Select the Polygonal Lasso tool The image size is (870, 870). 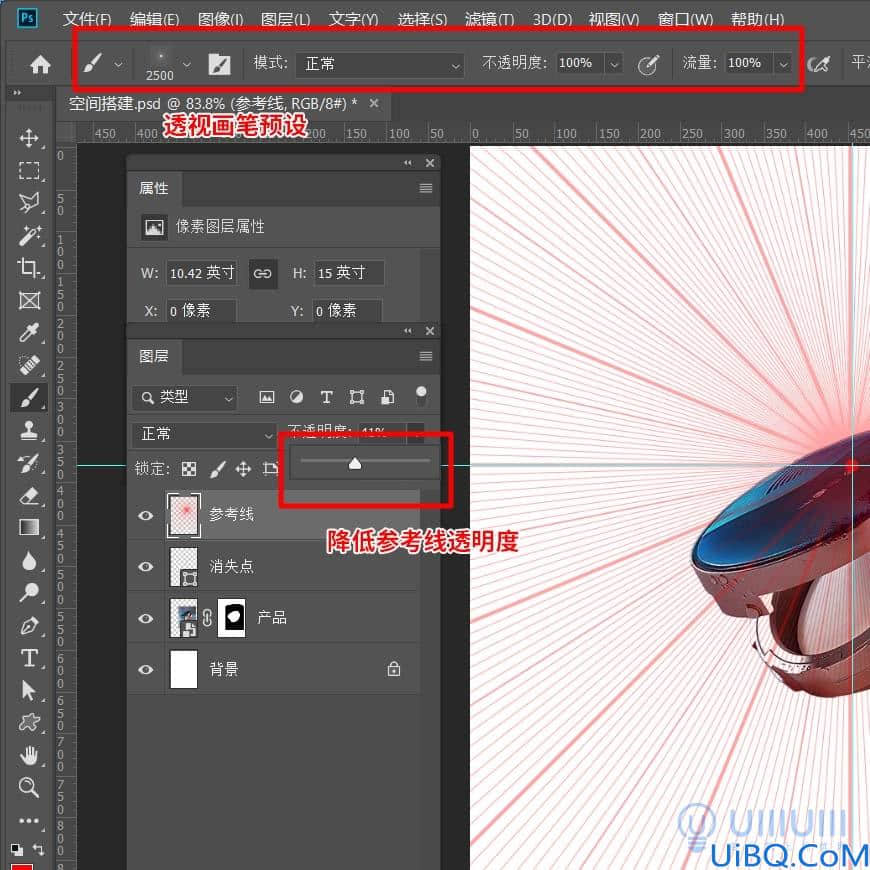[x=29, y=203]
